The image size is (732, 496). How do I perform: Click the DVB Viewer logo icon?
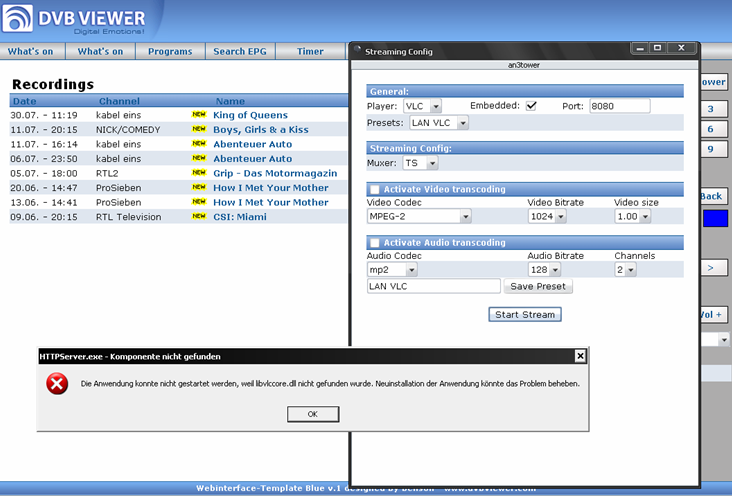(x=17, y=18)
